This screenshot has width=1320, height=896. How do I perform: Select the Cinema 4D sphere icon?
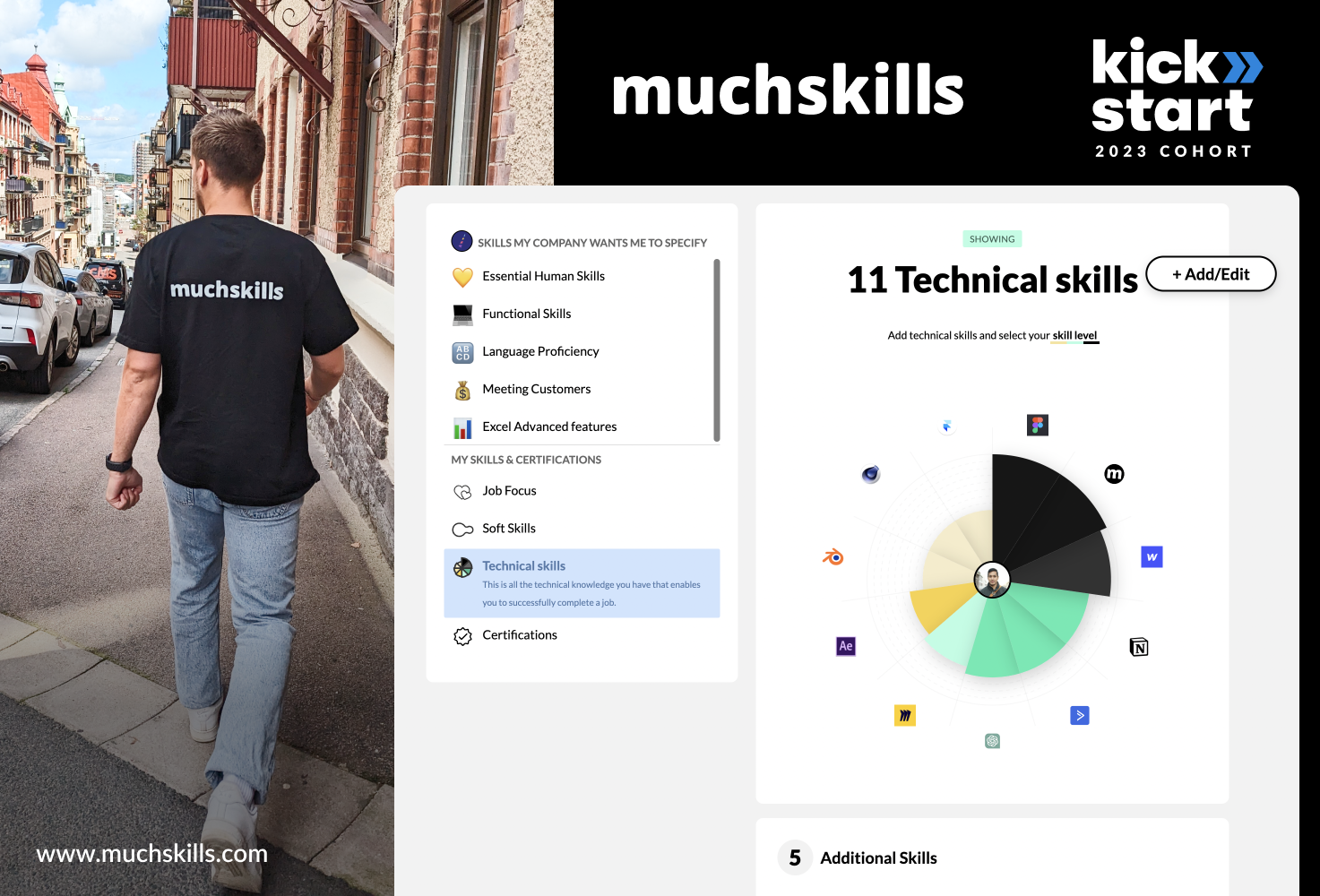870,474
